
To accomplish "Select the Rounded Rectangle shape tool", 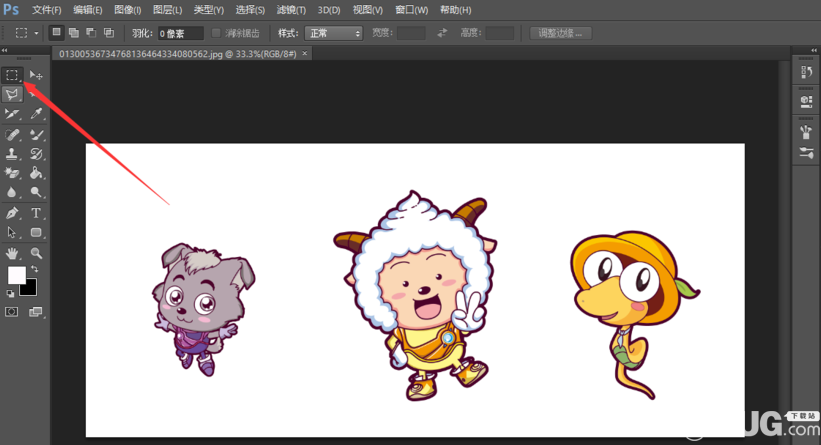I will 36,232.
